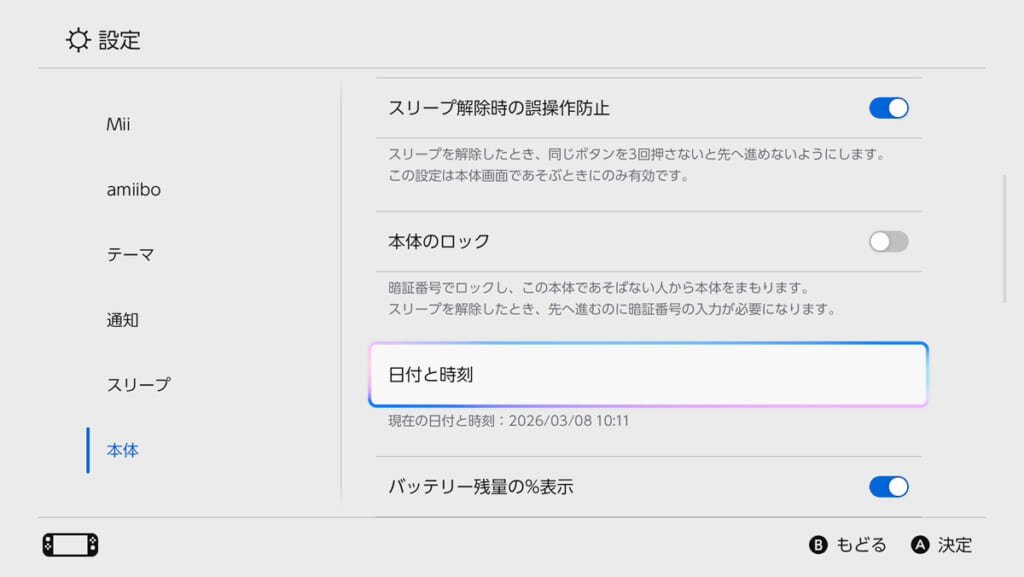Viewport: 1024px width, 577px height.
Task: Turn off バッテリー残量の%表示 toggle
Action: point(888,487)
